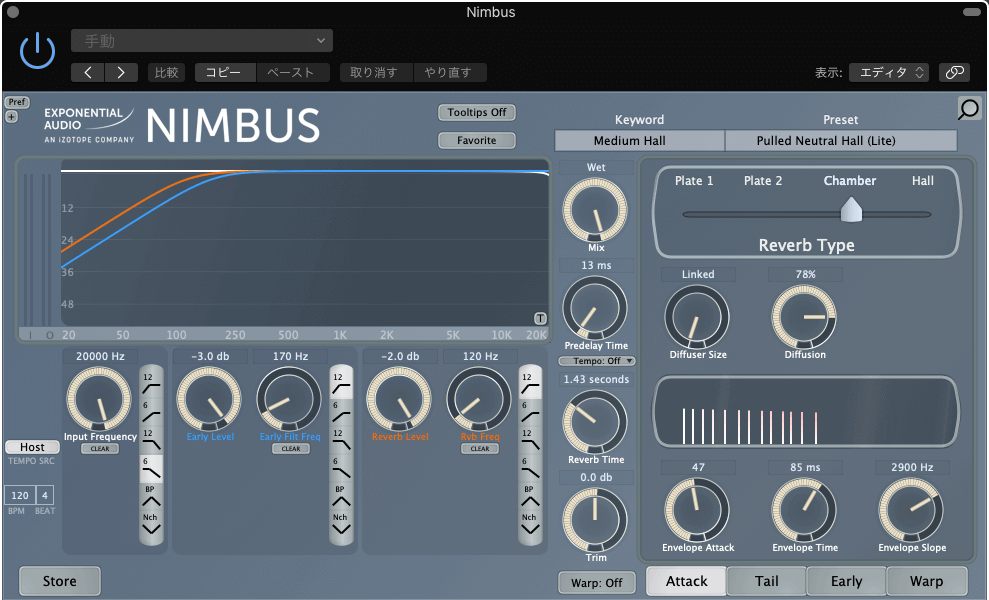Click the 1.43 seconds reverb time value
Viewport: 989px width, 600px height.
click(x=597, y=379)
